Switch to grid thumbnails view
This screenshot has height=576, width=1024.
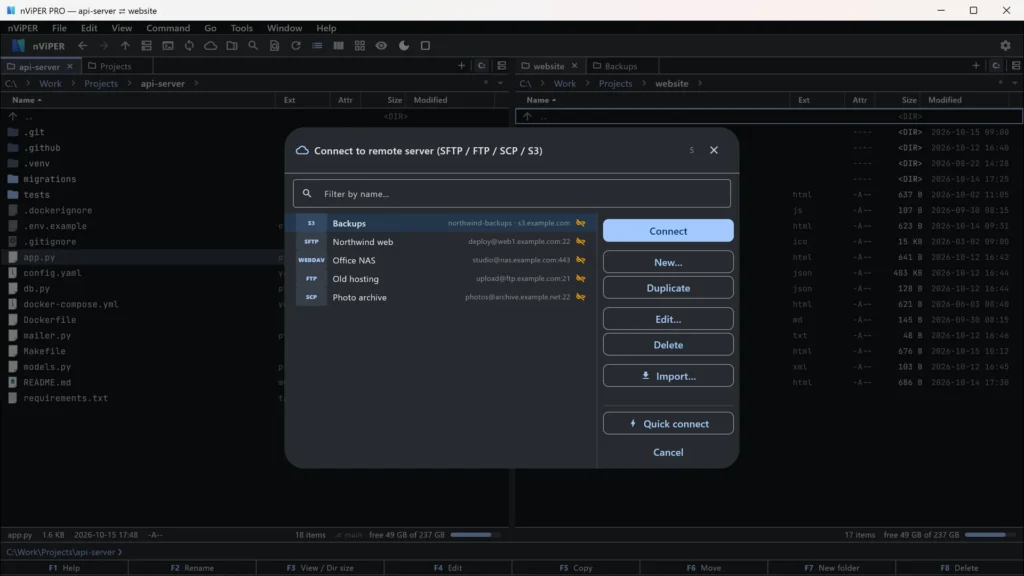click(x=360, y=46)
